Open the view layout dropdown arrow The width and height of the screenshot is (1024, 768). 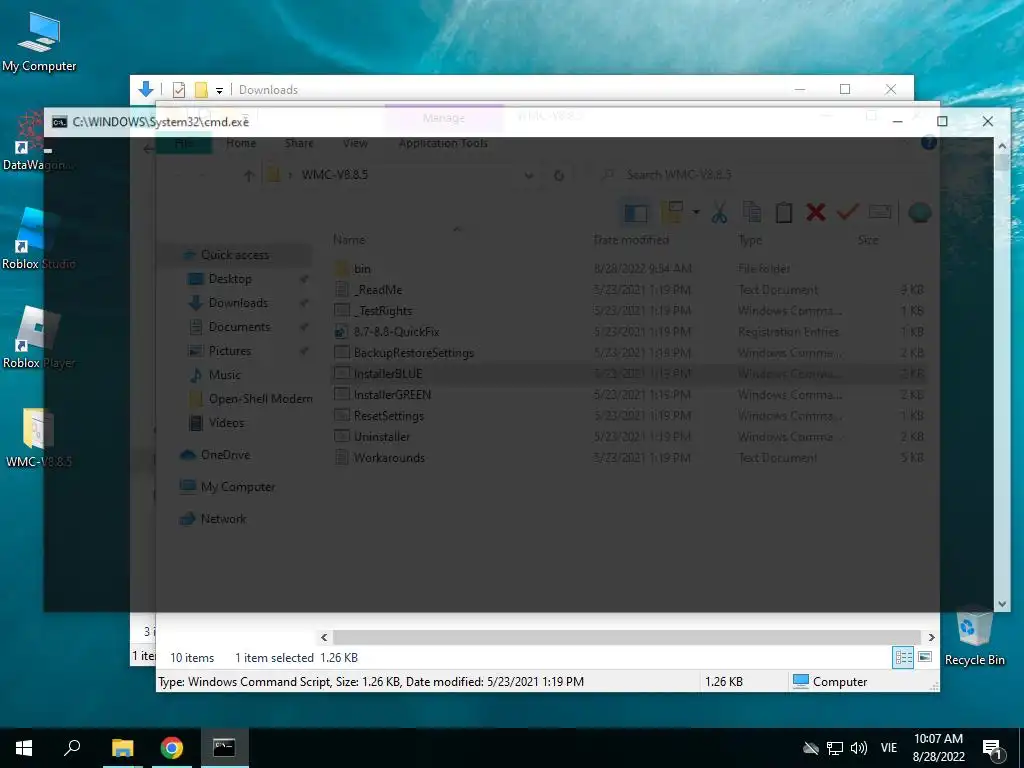tap(696, 212)
